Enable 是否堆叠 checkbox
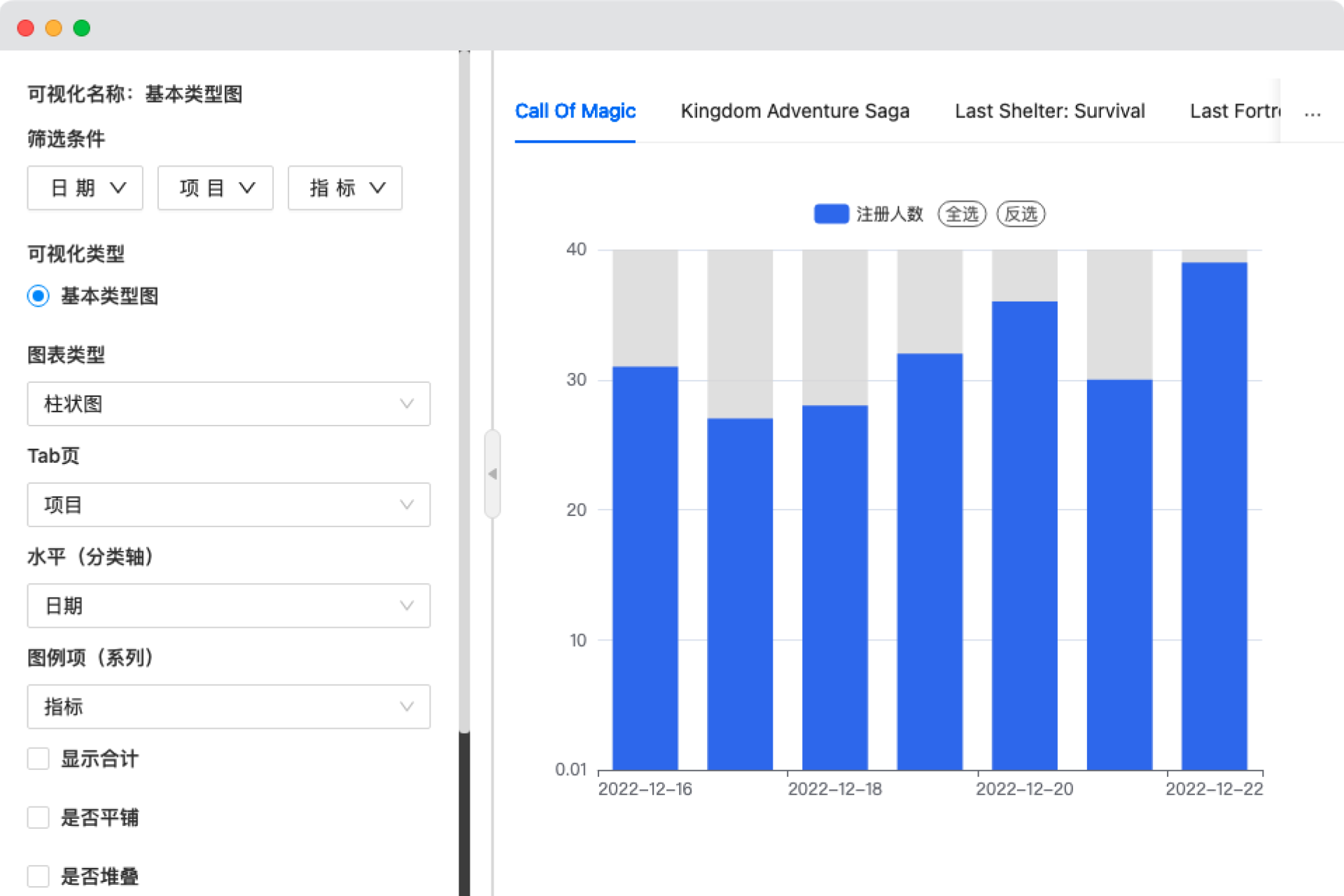The height and width of the screenshot is (896, 1344). tap(38, 876)
